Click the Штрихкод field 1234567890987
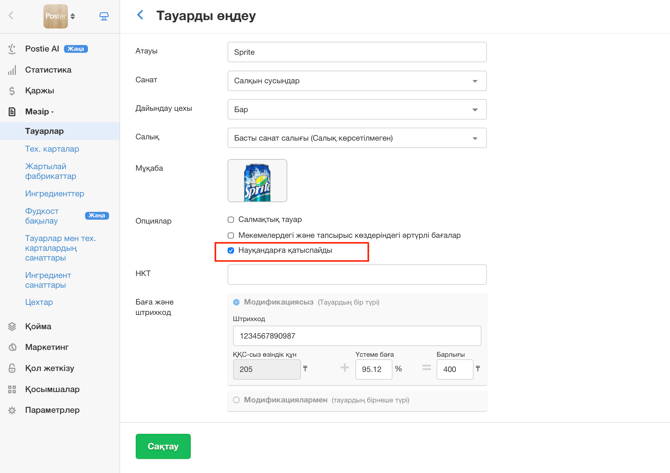670x473 pixels. tap(357, 336)
